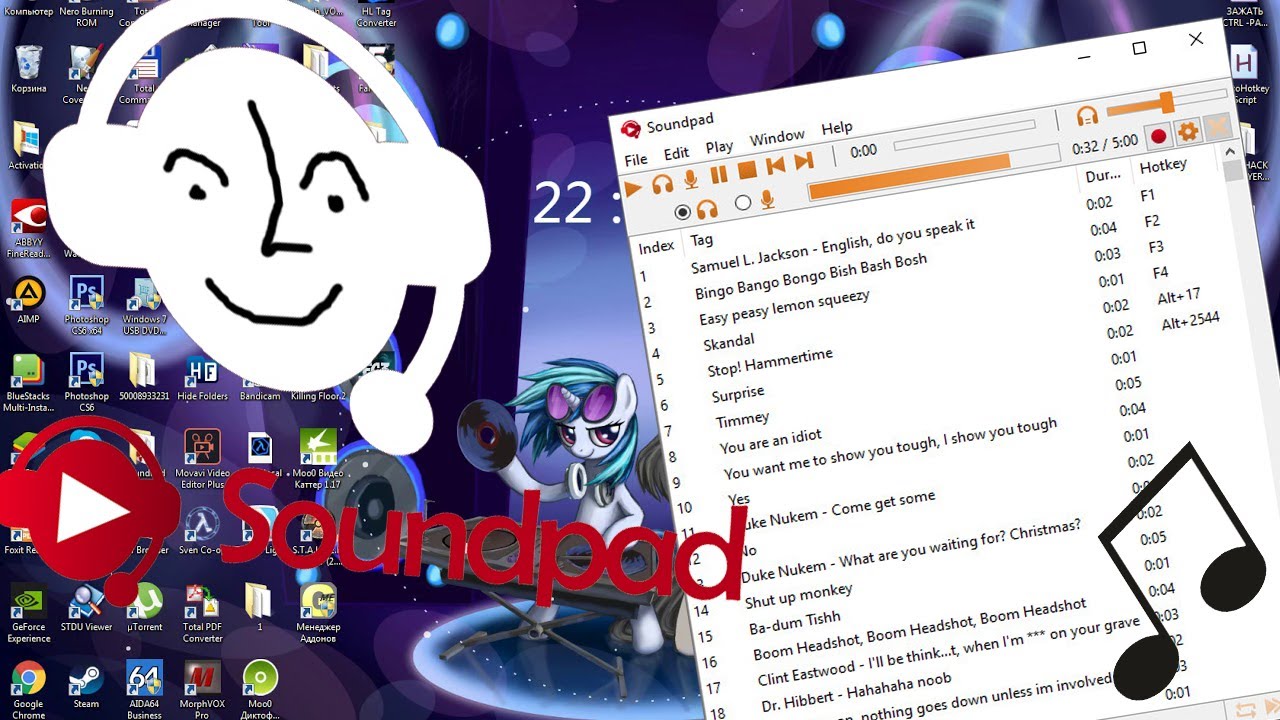Screen dimensions: 1280x720
Task: Open ABBYY FineReader desktop shortcut
Action: 28,229
